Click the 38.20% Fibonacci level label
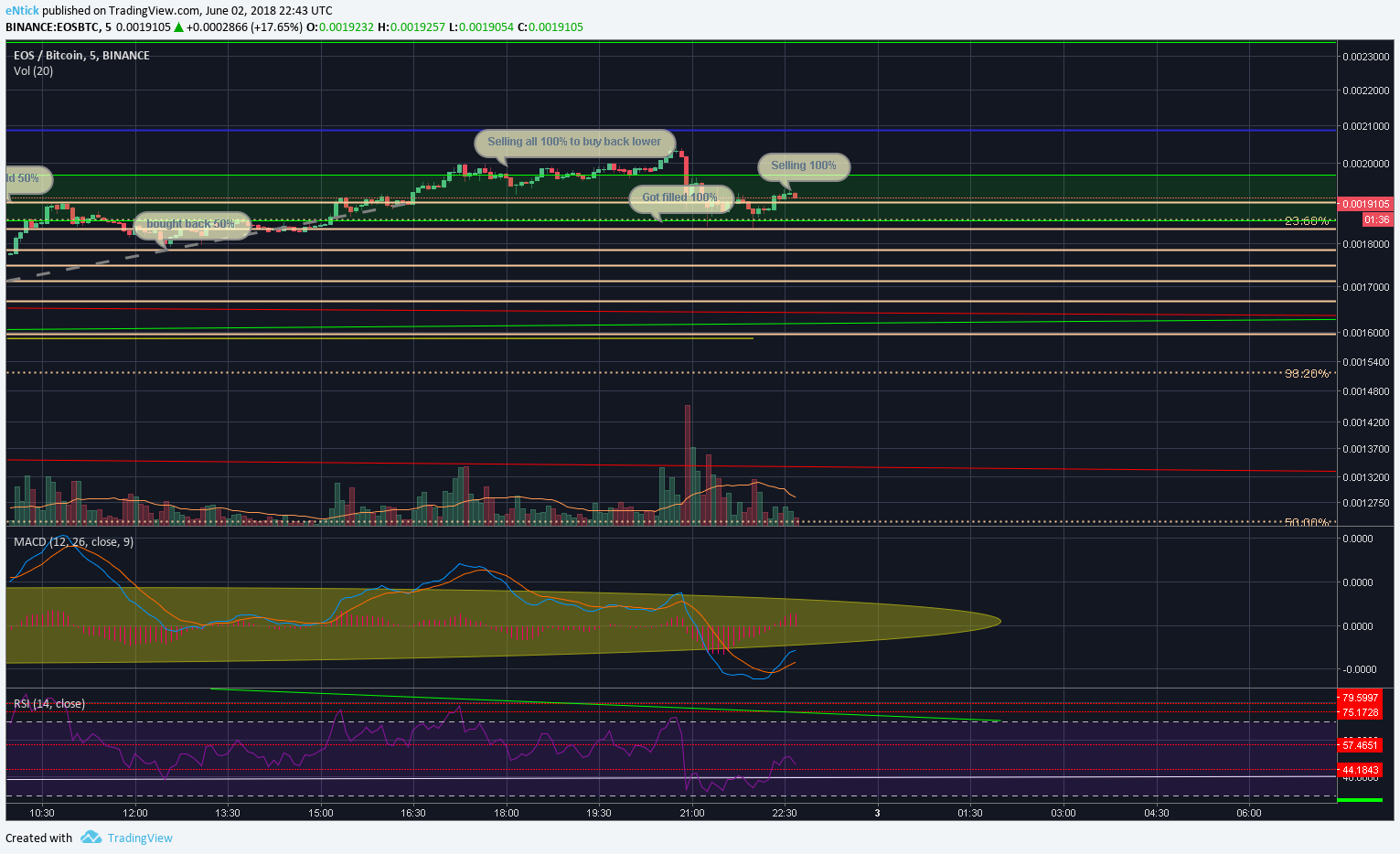This screenshot has height=854, width=1400. pos(1307,373)
